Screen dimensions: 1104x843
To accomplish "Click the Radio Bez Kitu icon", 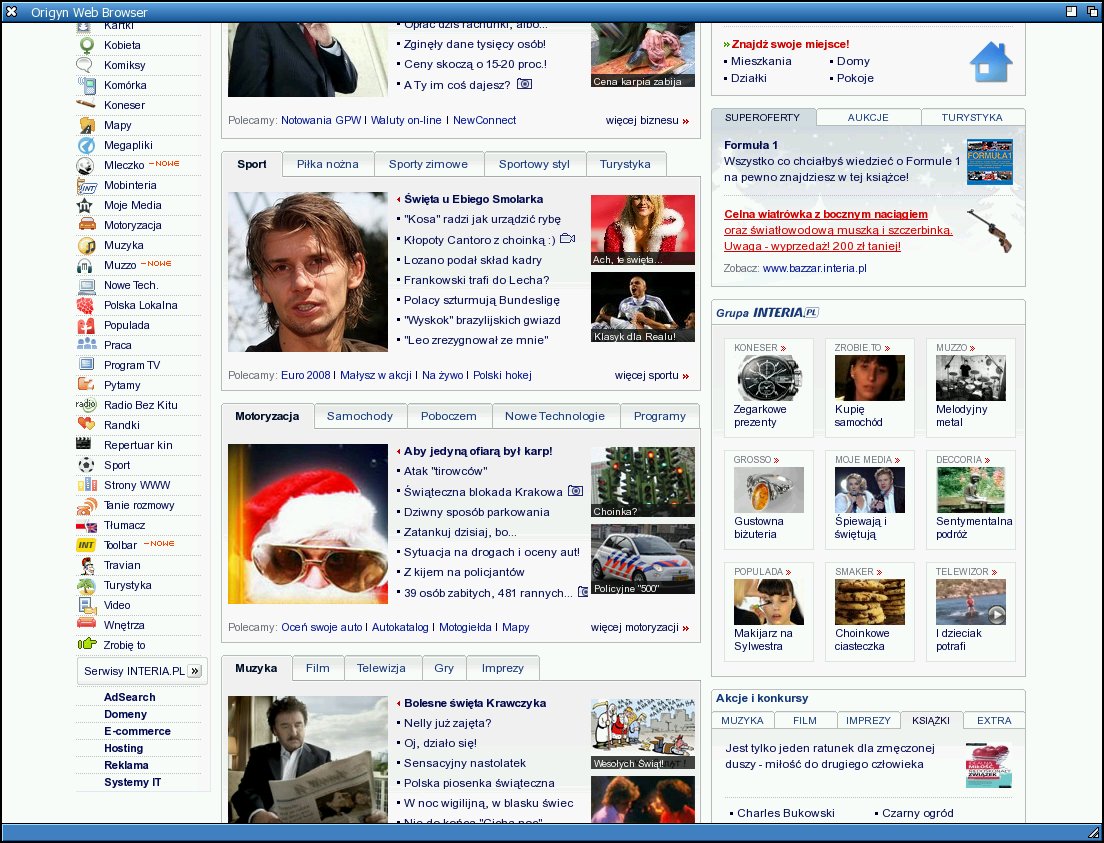I will click(86, 405).
